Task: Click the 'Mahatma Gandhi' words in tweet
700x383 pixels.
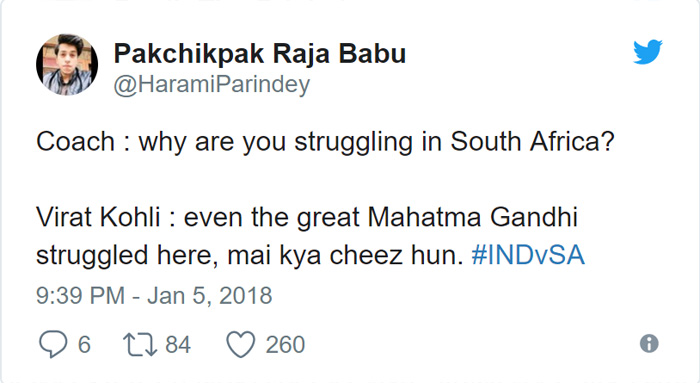Action: (473, 218)
